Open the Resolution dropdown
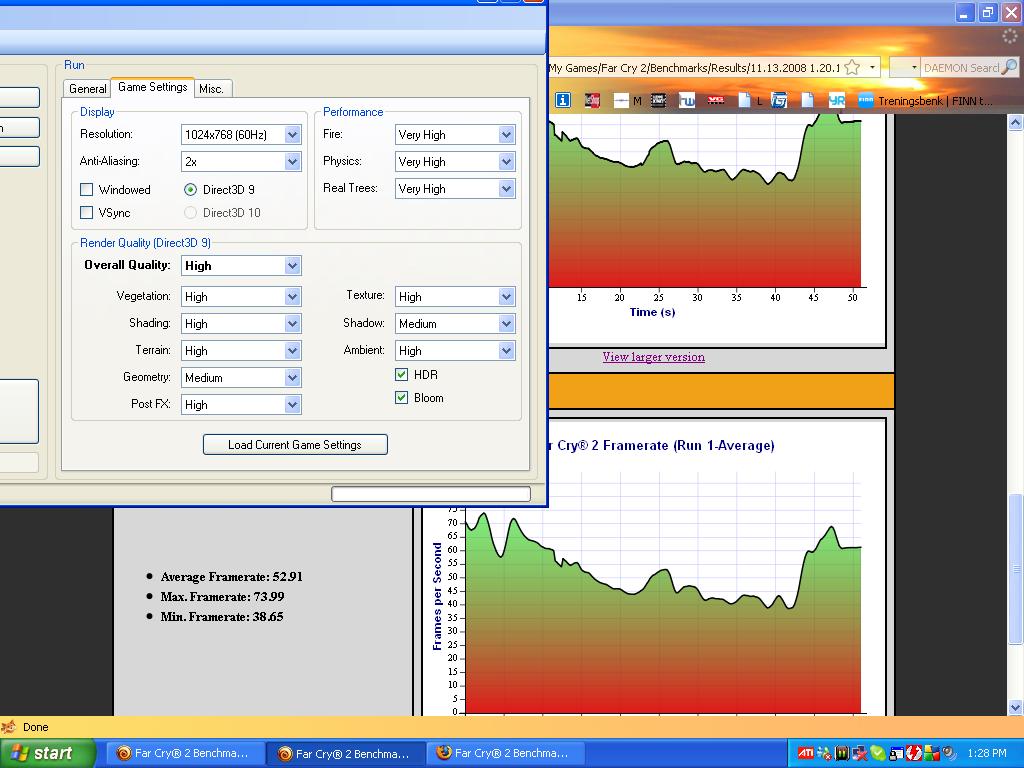The image size is (1024, 768). click(241, 135)
